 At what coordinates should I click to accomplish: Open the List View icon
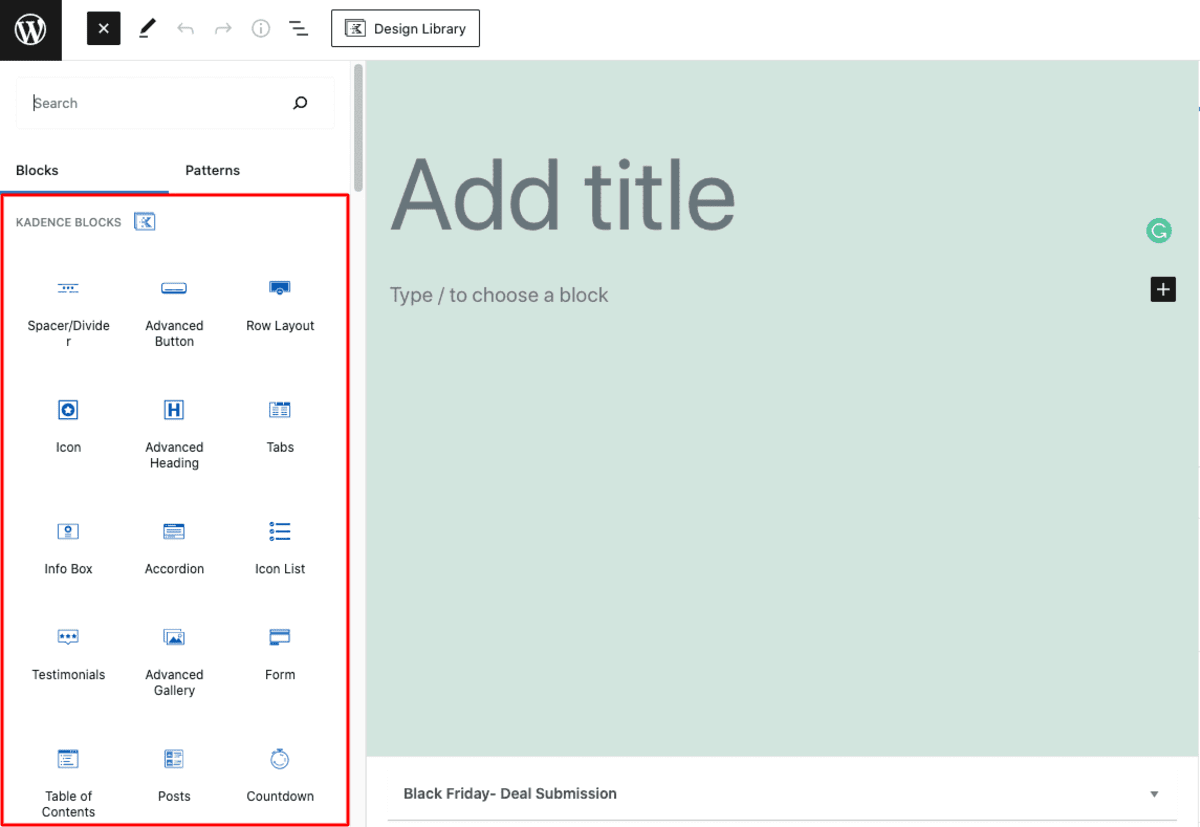point(298,29)
